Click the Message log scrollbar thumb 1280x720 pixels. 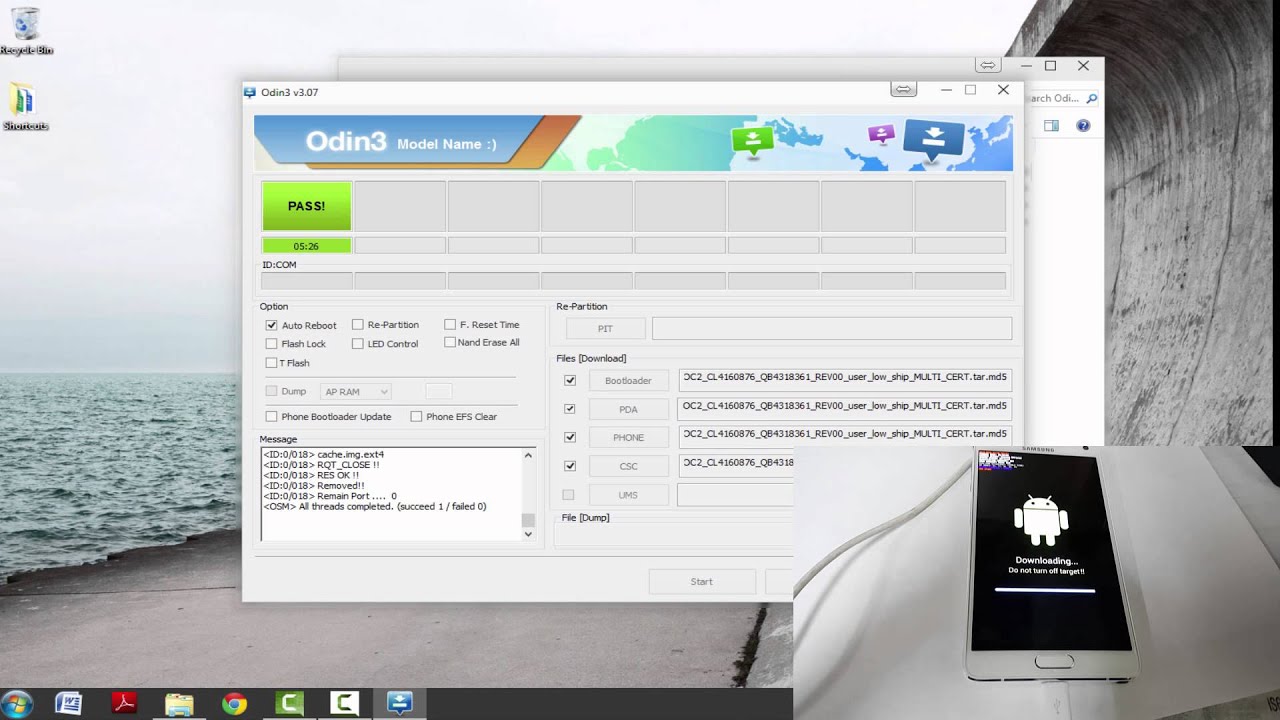point(528,520)
